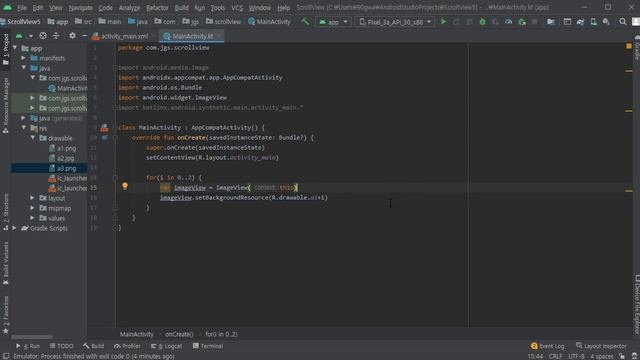Click the yellow light bulb quick-fix icon

[125, 186]
